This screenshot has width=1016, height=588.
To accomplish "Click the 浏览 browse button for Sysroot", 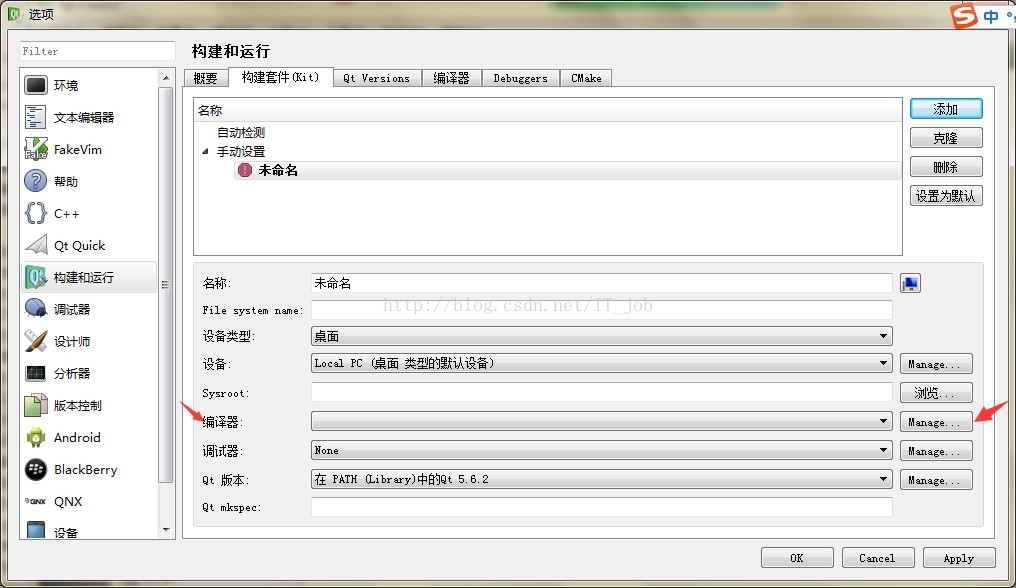I will [x=936, y=393].
